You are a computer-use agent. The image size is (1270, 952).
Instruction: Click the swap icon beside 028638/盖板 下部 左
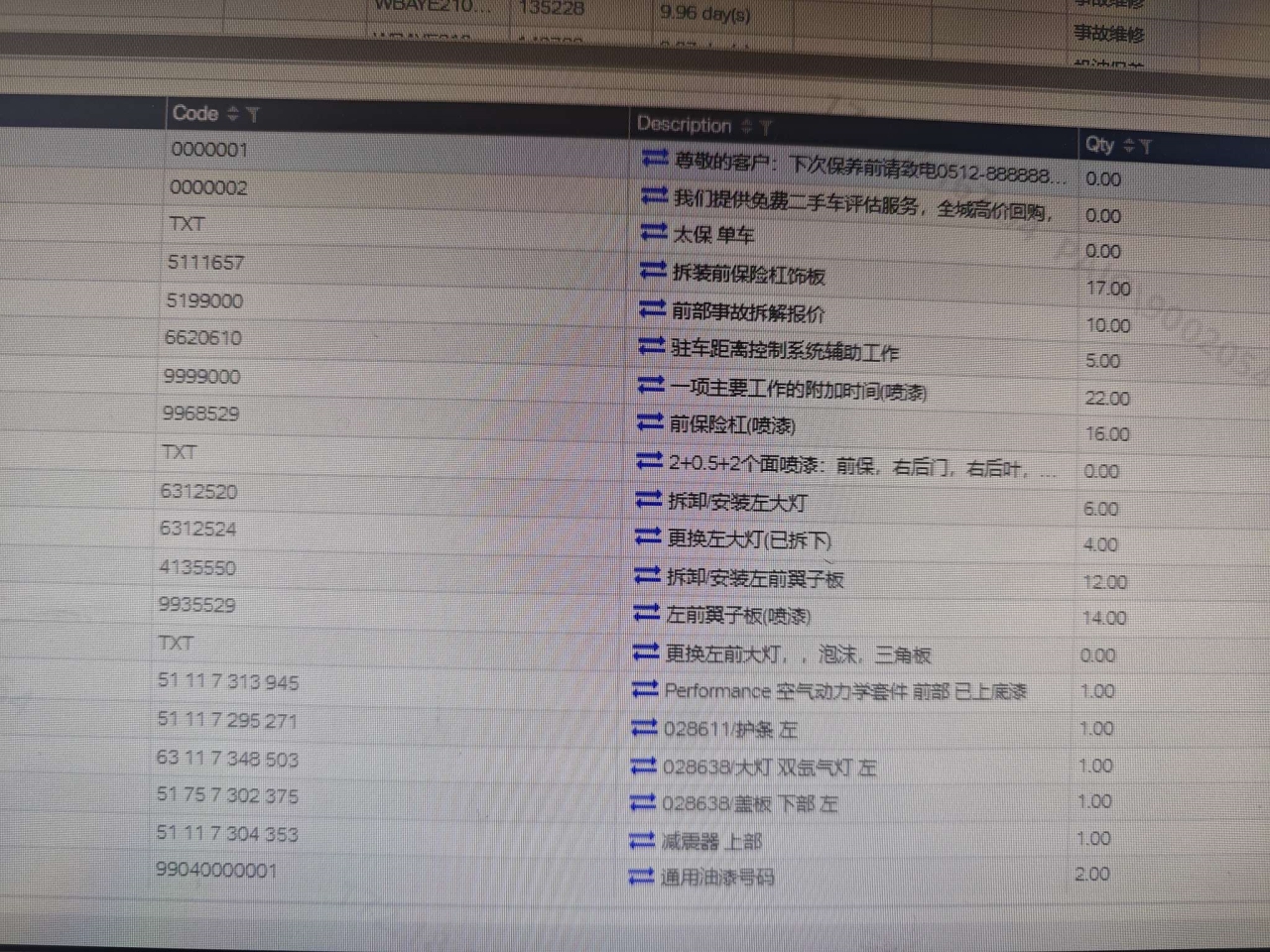coord(643,801)
